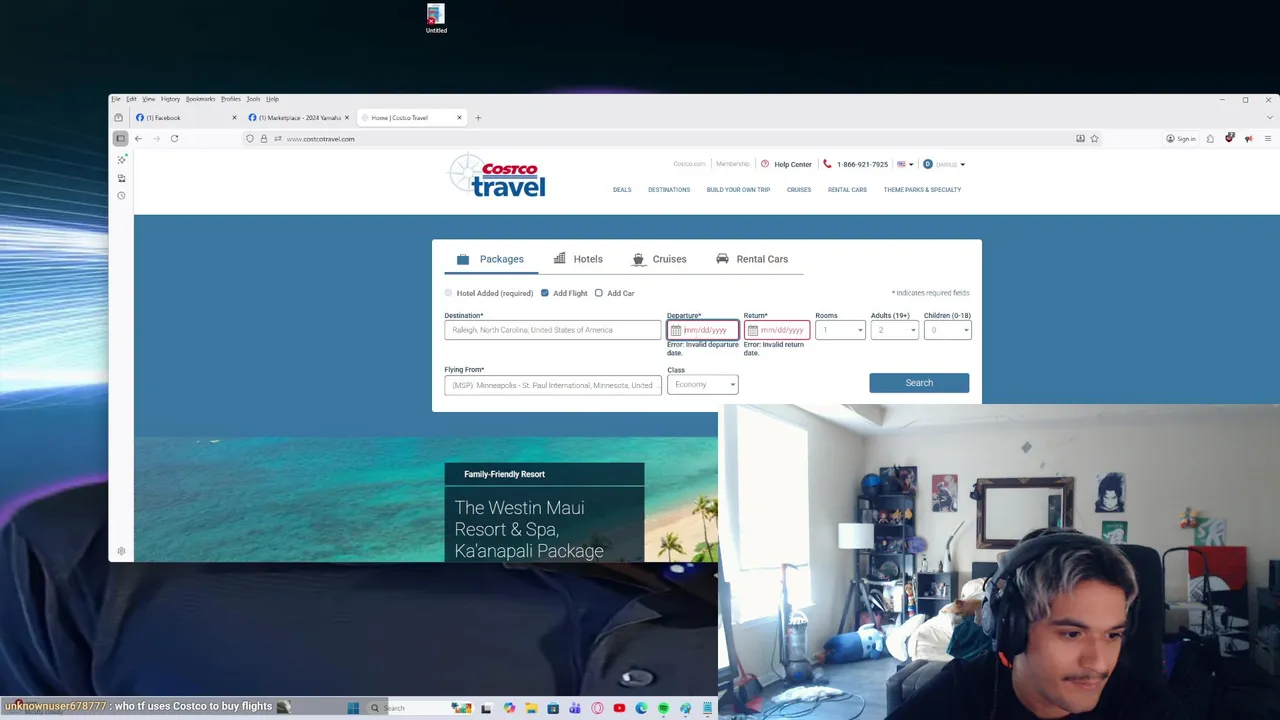Open sidebar settings gear icon

[x=121, y=551]
